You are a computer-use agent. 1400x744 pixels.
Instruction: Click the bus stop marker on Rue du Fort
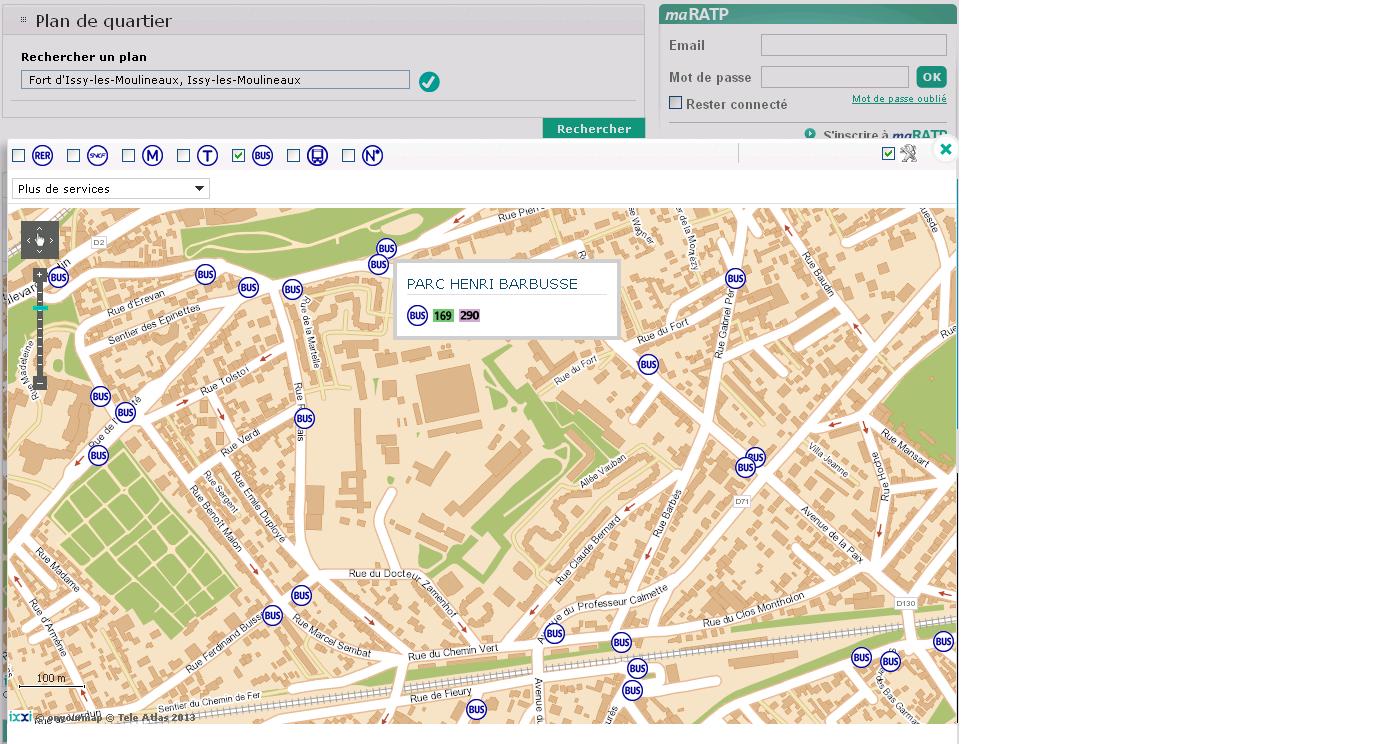coord(648,364)
